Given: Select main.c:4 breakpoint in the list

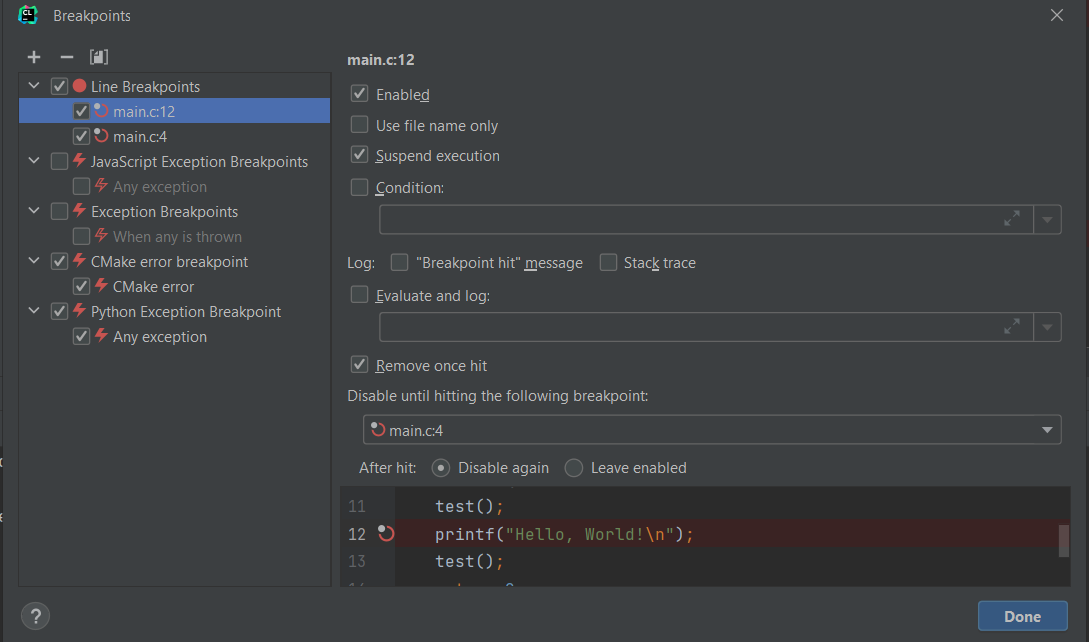Looking at the screenshot, I should click(x=139, y=136).
